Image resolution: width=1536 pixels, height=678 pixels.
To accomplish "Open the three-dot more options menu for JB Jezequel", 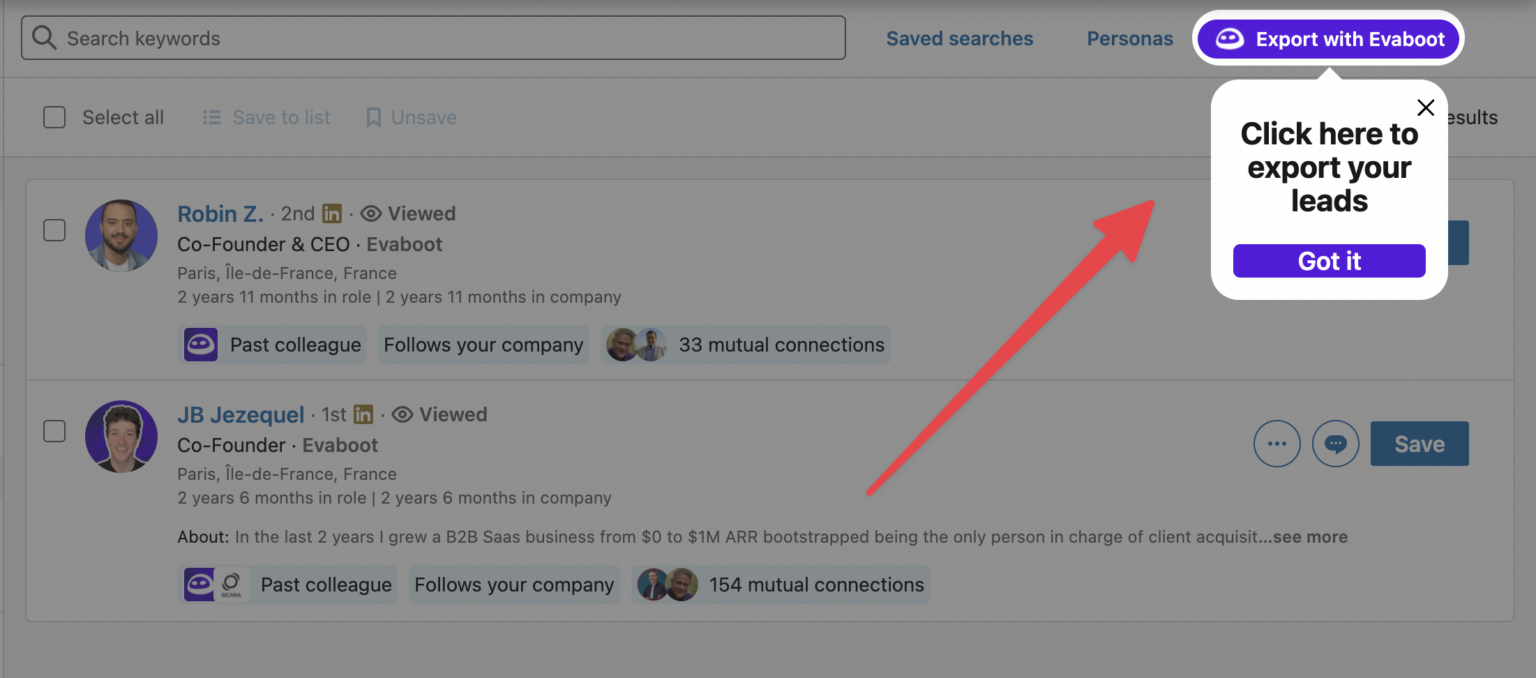I will click(1277, 443).
